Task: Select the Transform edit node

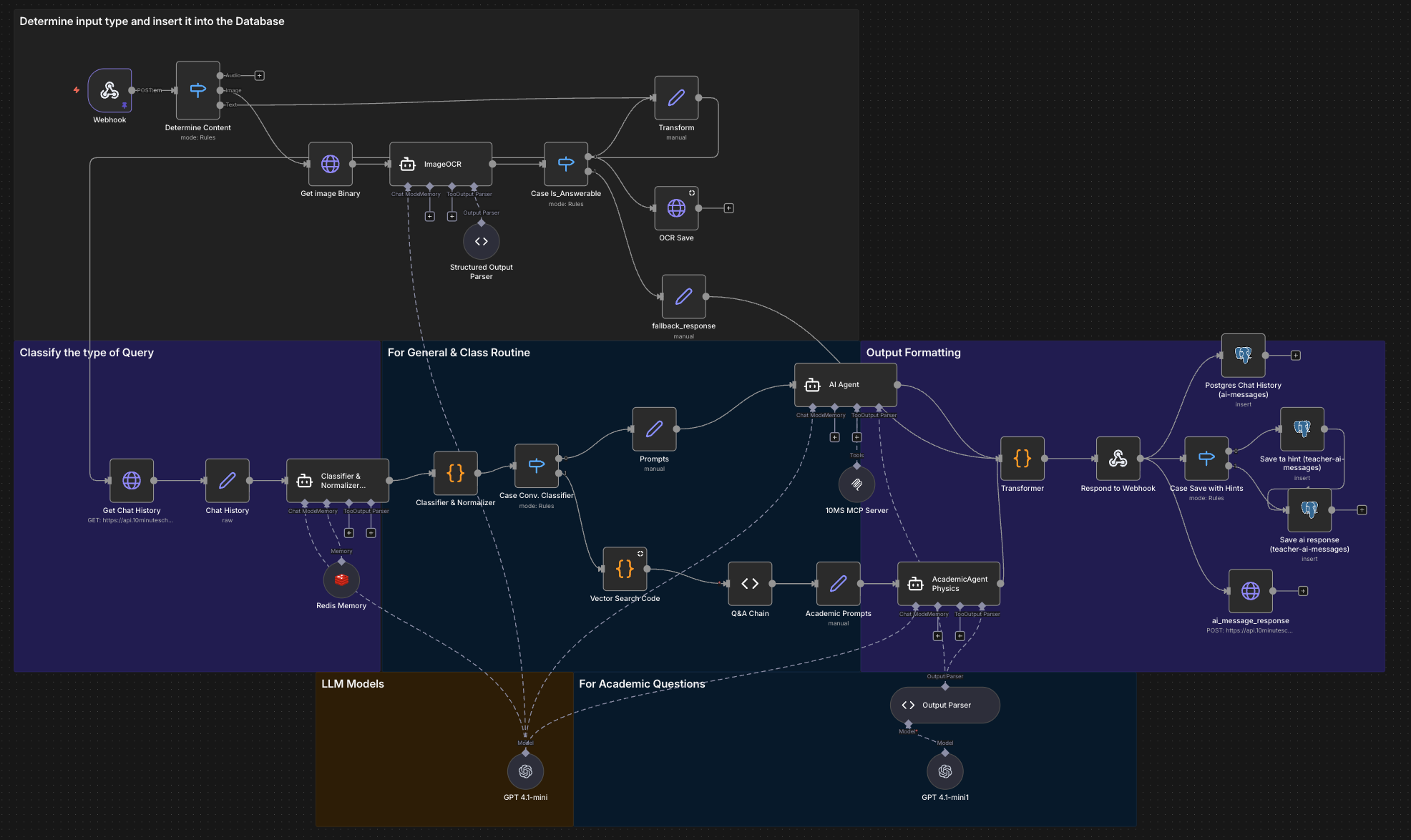Action: 676,98
